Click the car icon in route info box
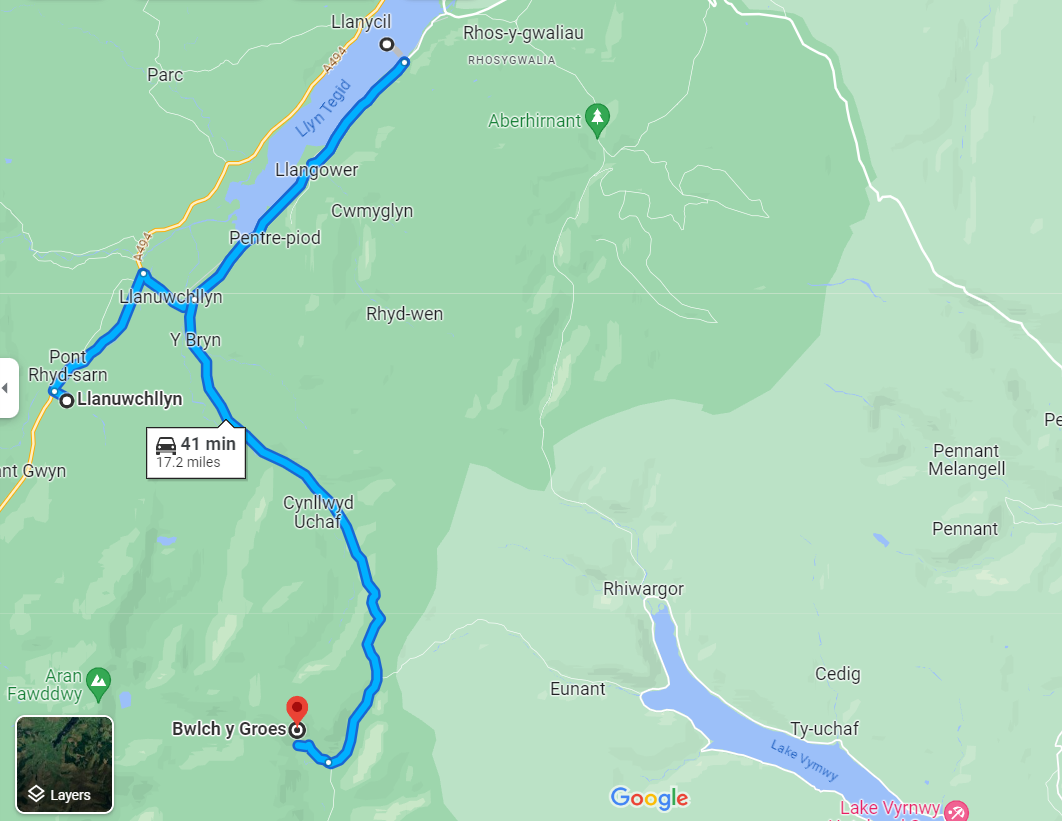Image resolution: width=1062 pixels, height=821 pixels. pos(166,445)
